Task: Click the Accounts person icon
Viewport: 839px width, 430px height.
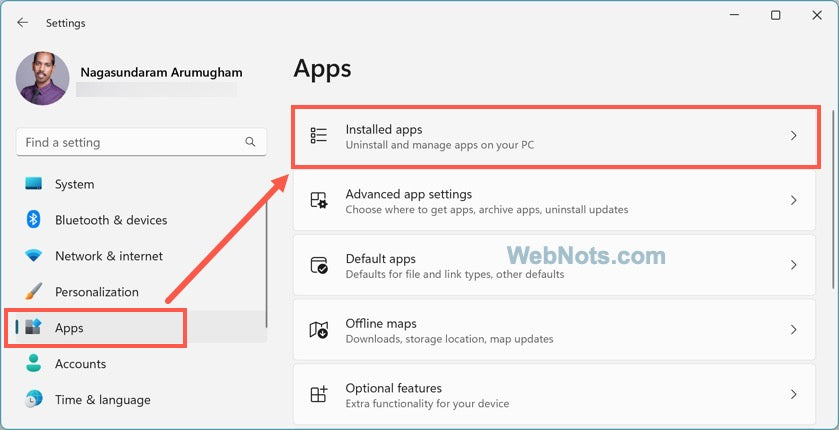Action: (x=34, y=364)
